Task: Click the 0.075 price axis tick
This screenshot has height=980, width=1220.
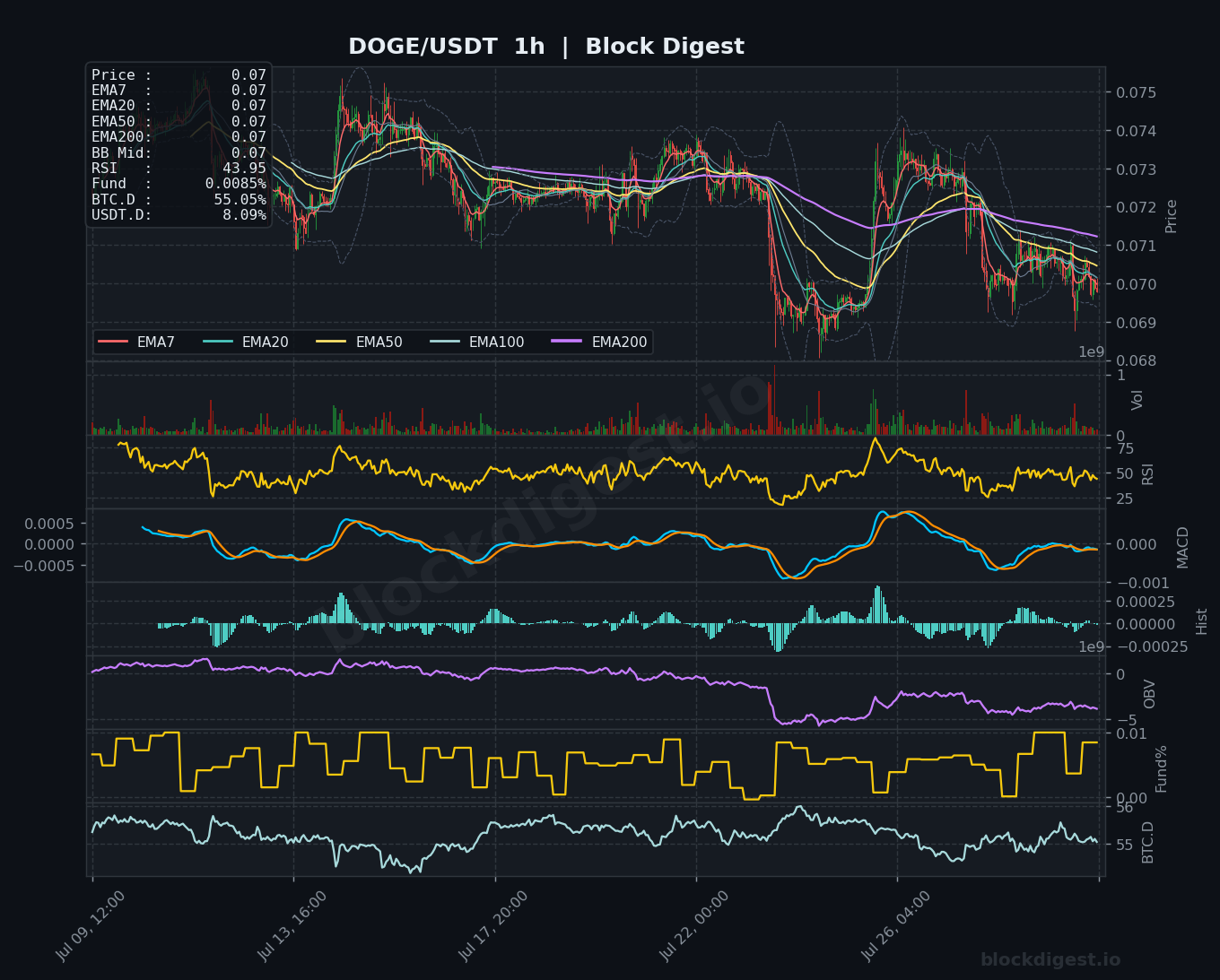Action: coord(1137,92)
